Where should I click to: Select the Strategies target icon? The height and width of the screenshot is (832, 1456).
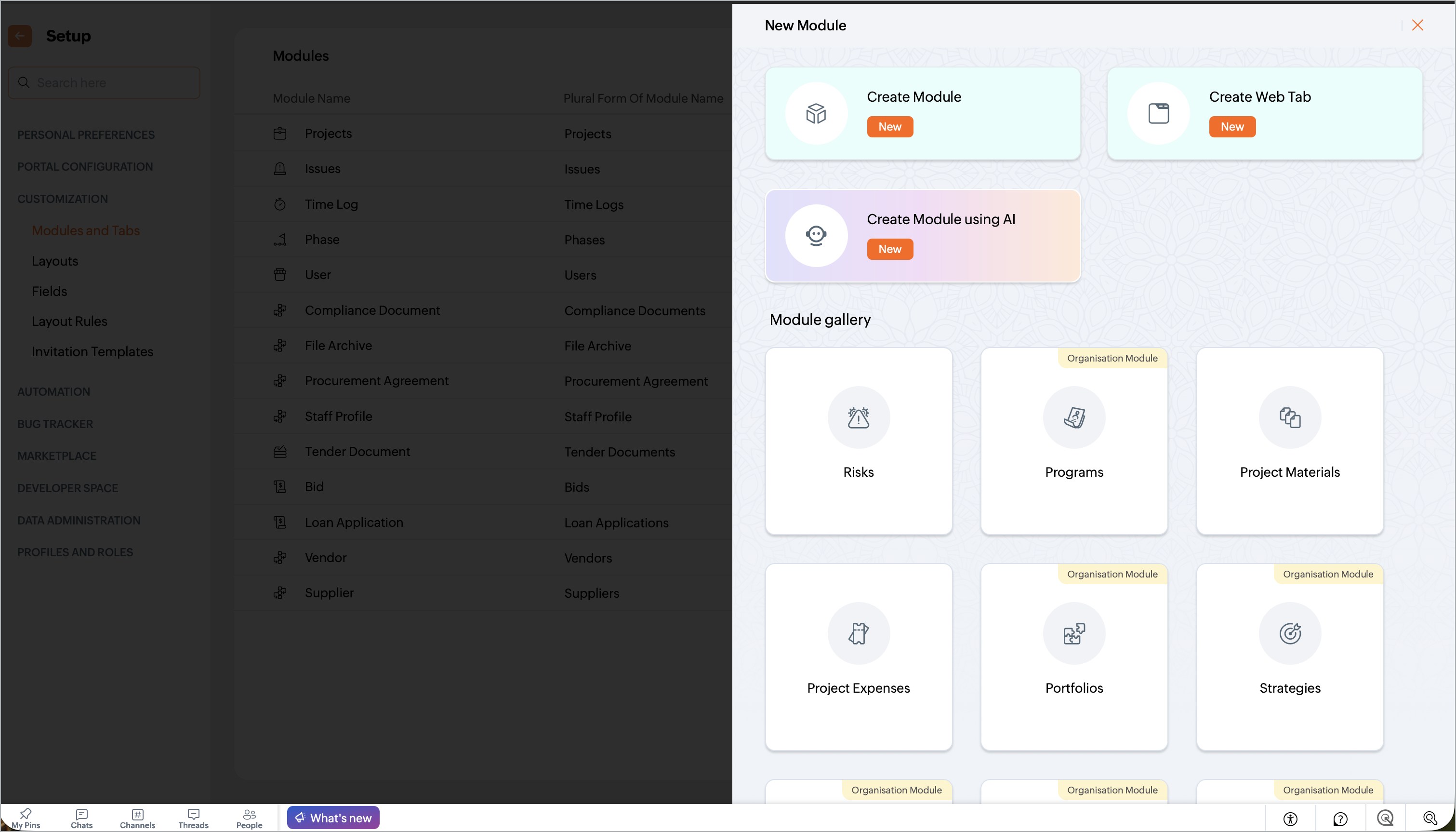pyautogui.click(x=1290, y=634)
